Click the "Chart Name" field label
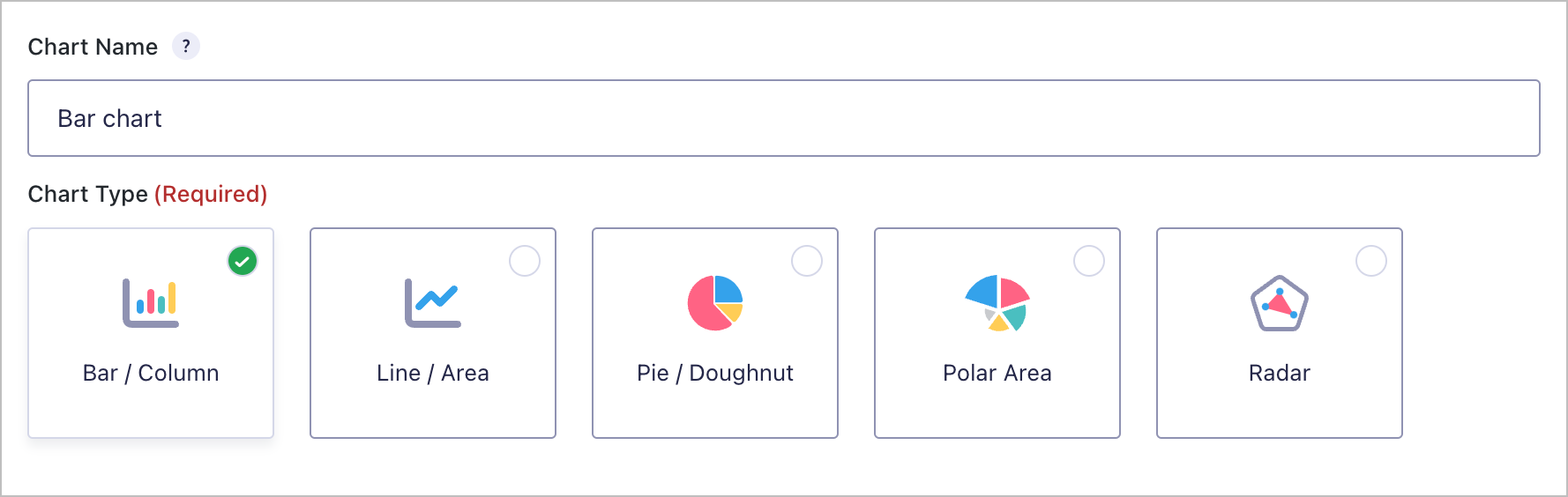The image size is (1568, 497). [93, 47]
